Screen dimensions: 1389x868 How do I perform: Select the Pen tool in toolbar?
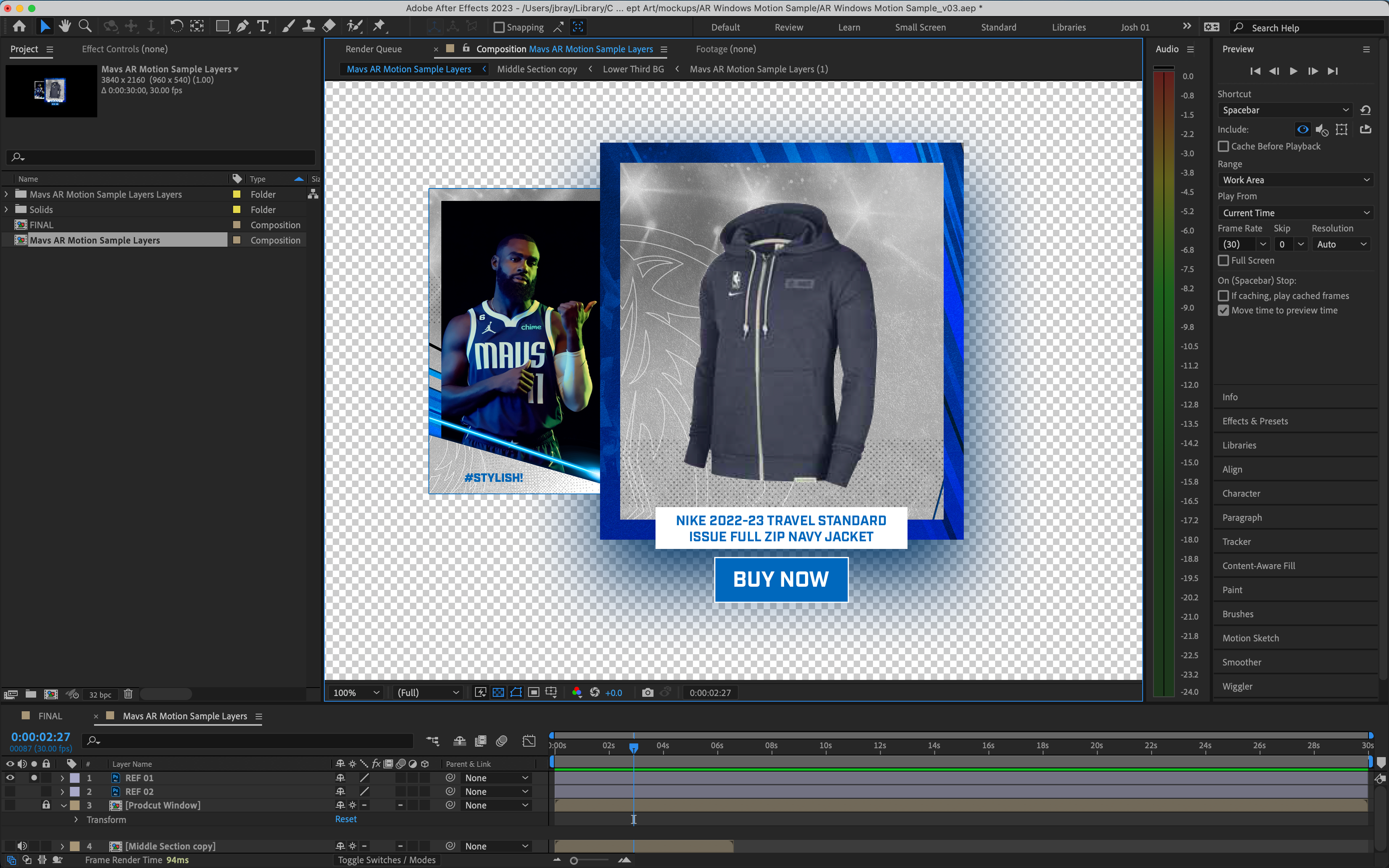(x=243, y=27)
